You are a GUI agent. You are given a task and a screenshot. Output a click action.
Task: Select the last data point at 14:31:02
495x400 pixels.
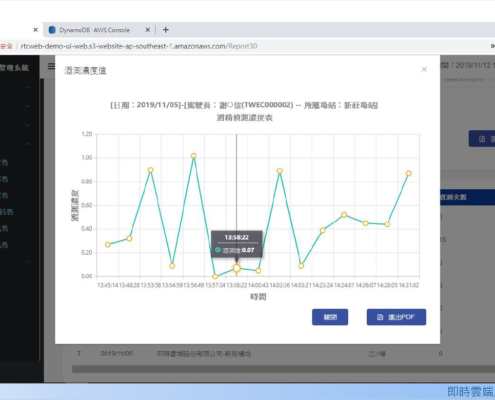click(x=409, y=173)
